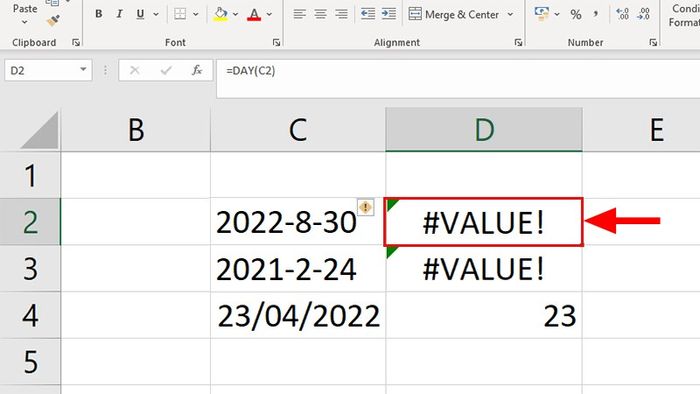Apply yellow fill color bucket
The height and width of the screenshot is (394, 700).
point(220,14)
